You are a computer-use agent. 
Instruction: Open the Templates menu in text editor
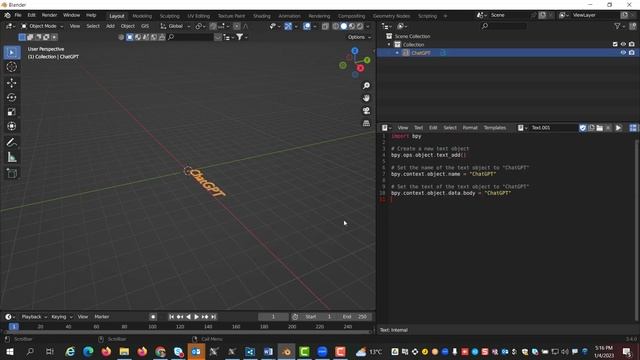click(495, 128)
